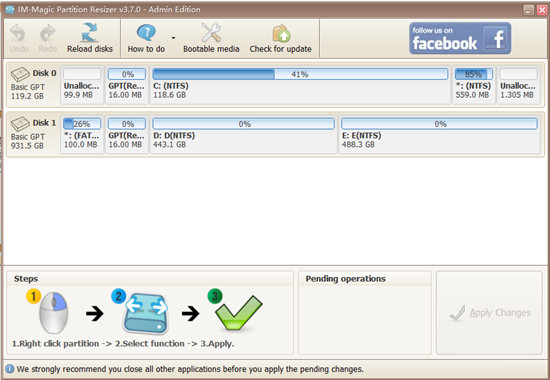Click the Reload disks icon
550x380 pixels.
click(90, 33)
